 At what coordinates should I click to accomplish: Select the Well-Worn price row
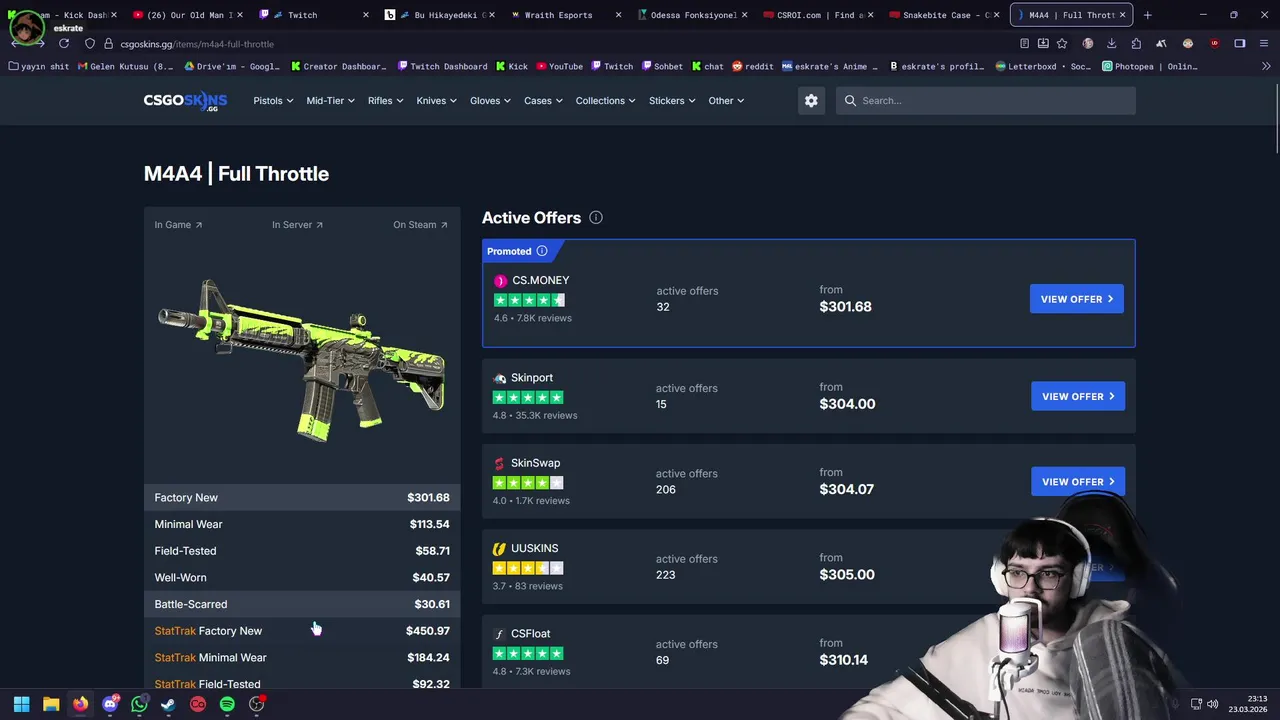(302, 578)
